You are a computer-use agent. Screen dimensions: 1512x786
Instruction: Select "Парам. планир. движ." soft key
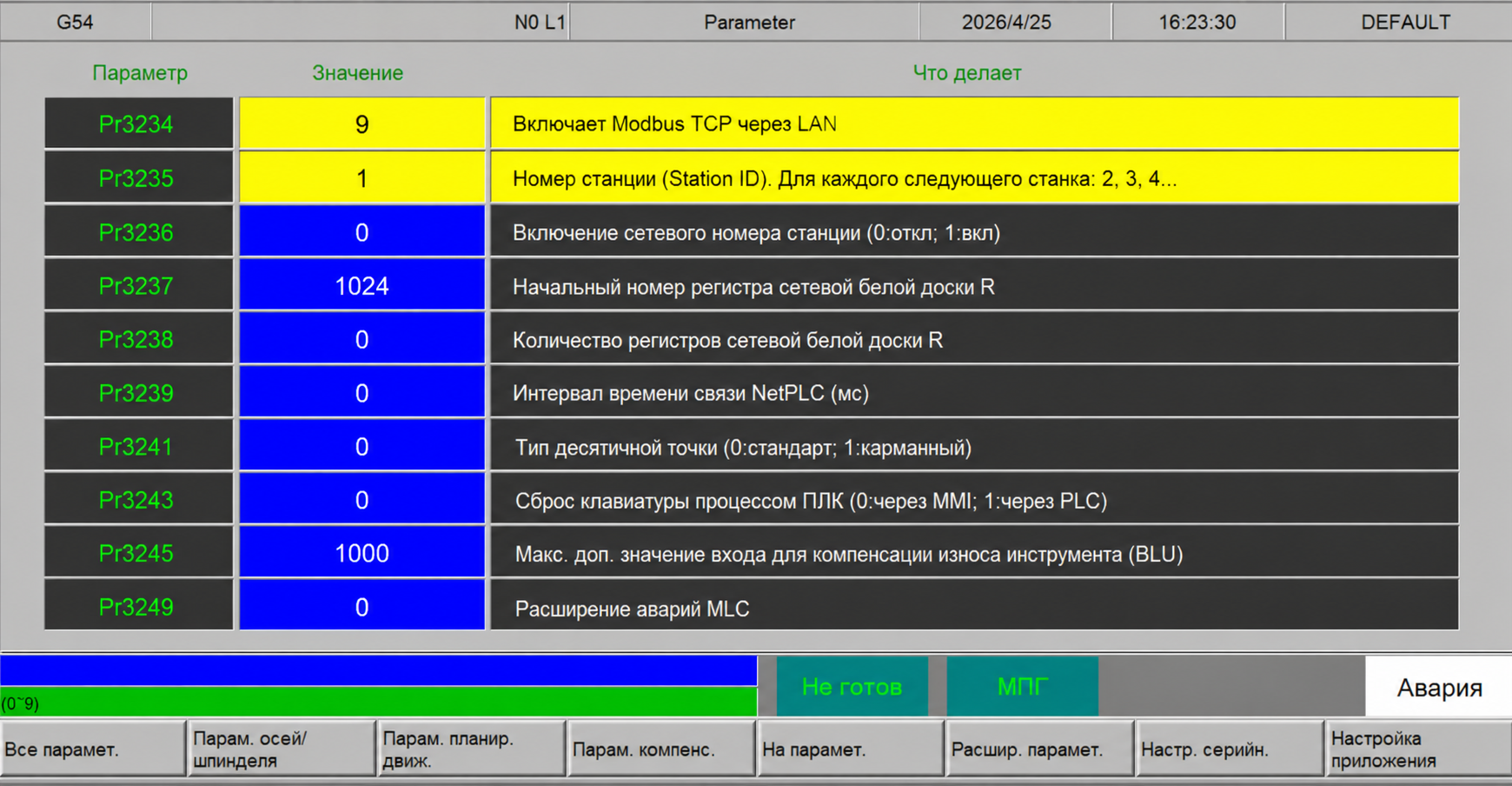click(x=469, y=748)
